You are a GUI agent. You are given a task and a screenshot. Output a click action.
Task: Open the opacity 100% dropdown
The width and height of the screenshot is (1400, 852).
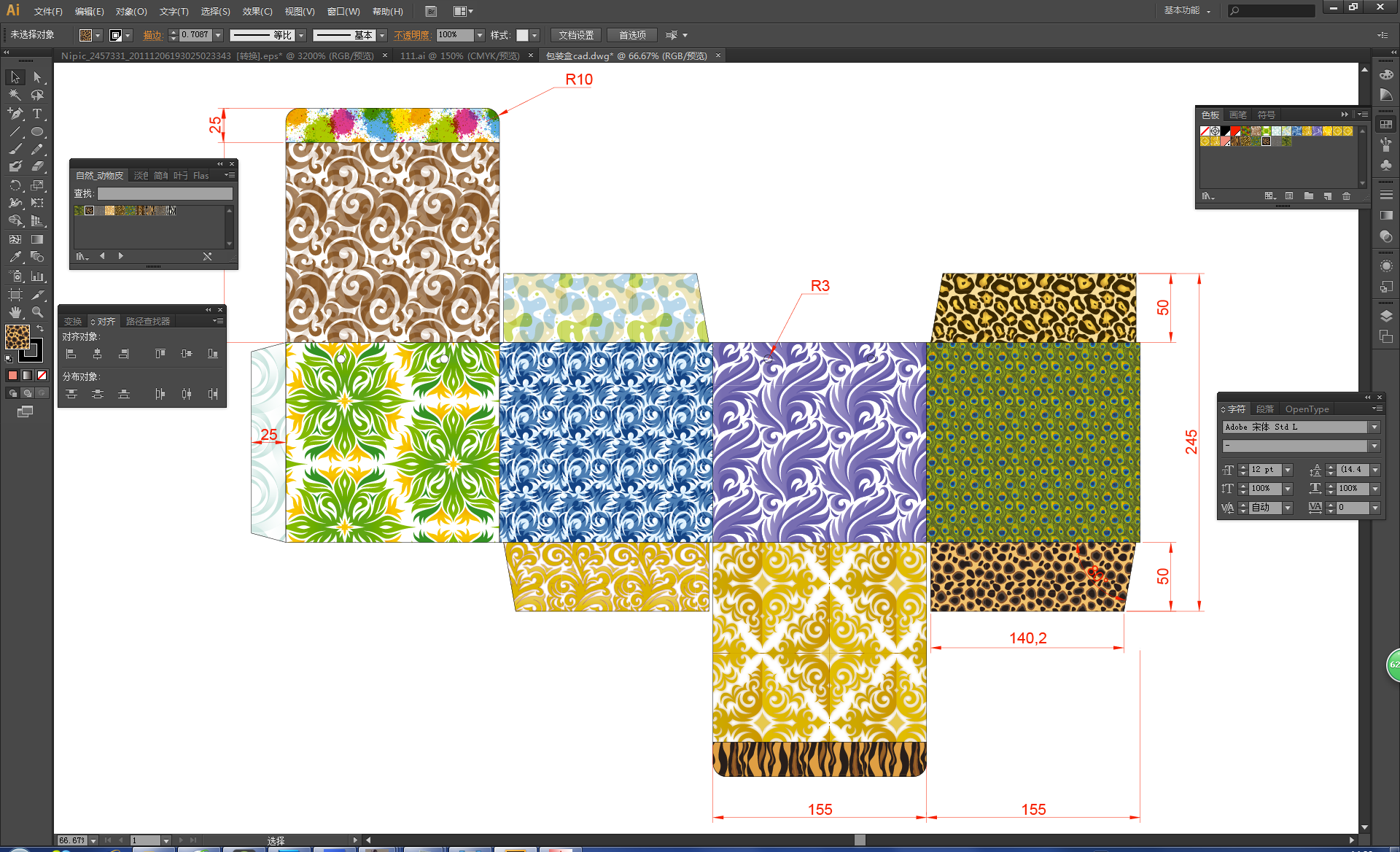point(480,35)
